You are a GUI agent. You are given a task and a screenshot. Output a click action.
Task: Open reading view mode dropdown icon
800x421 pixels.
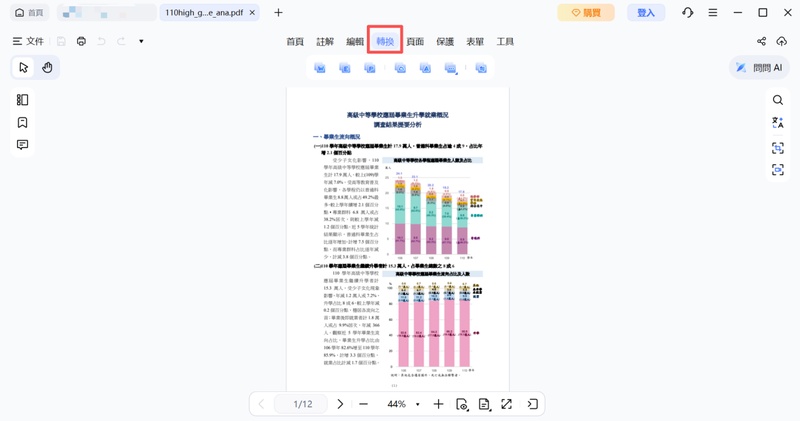[462, 404]
